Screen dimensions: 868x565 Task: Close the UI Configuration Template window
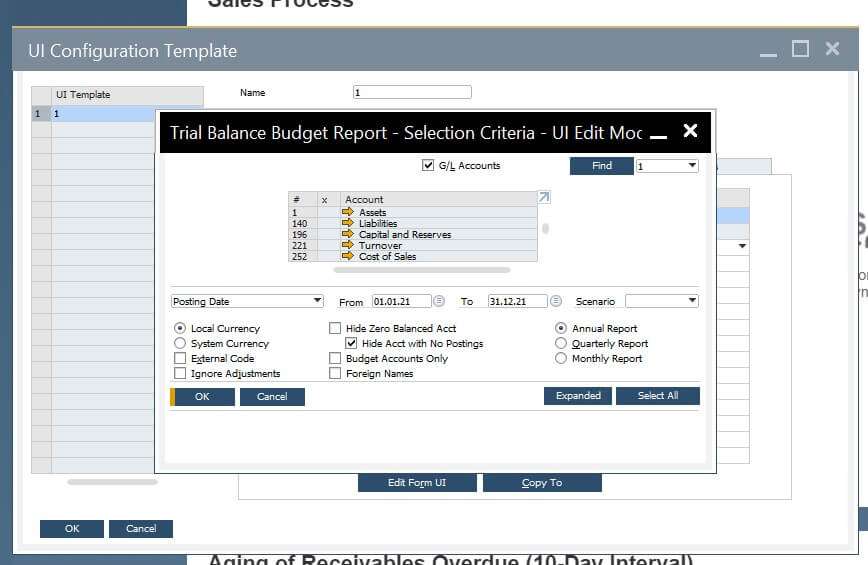click(x=832, y=49)
